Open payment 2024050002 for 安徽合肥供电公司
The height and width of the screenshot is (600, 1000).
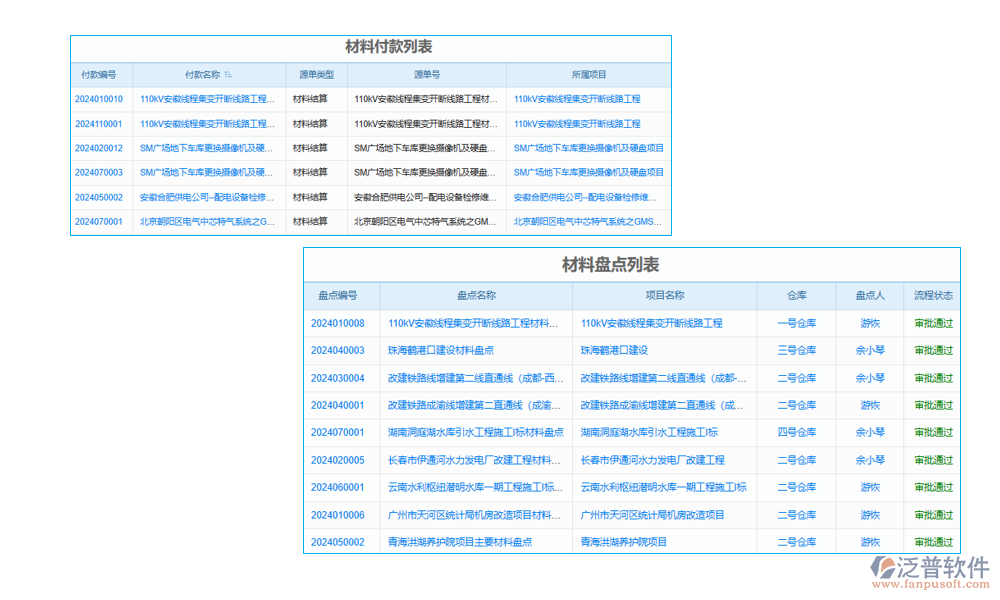[100, 197]
